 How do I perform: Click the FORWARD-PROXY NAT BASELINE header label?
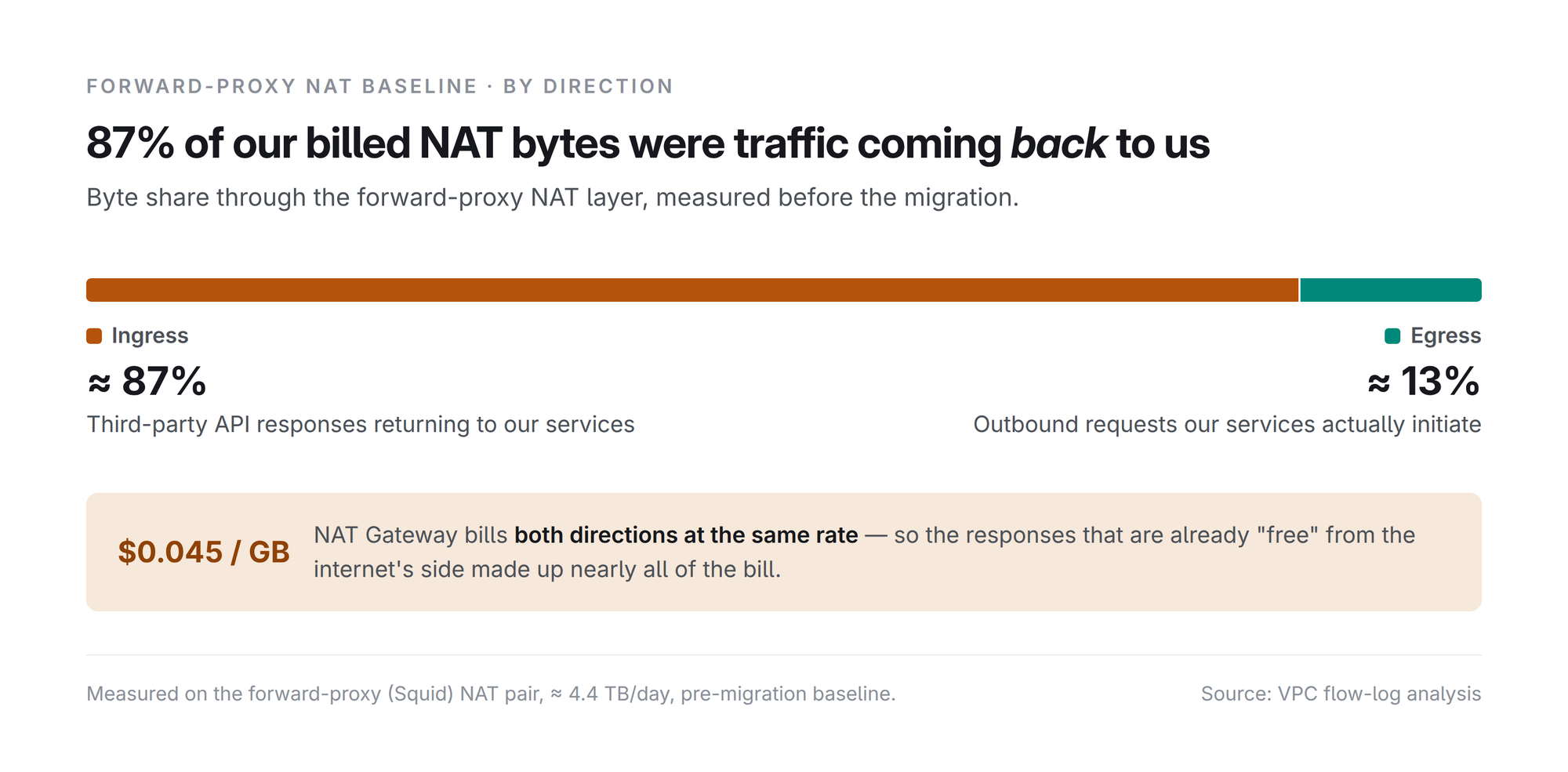pos(281,86)
